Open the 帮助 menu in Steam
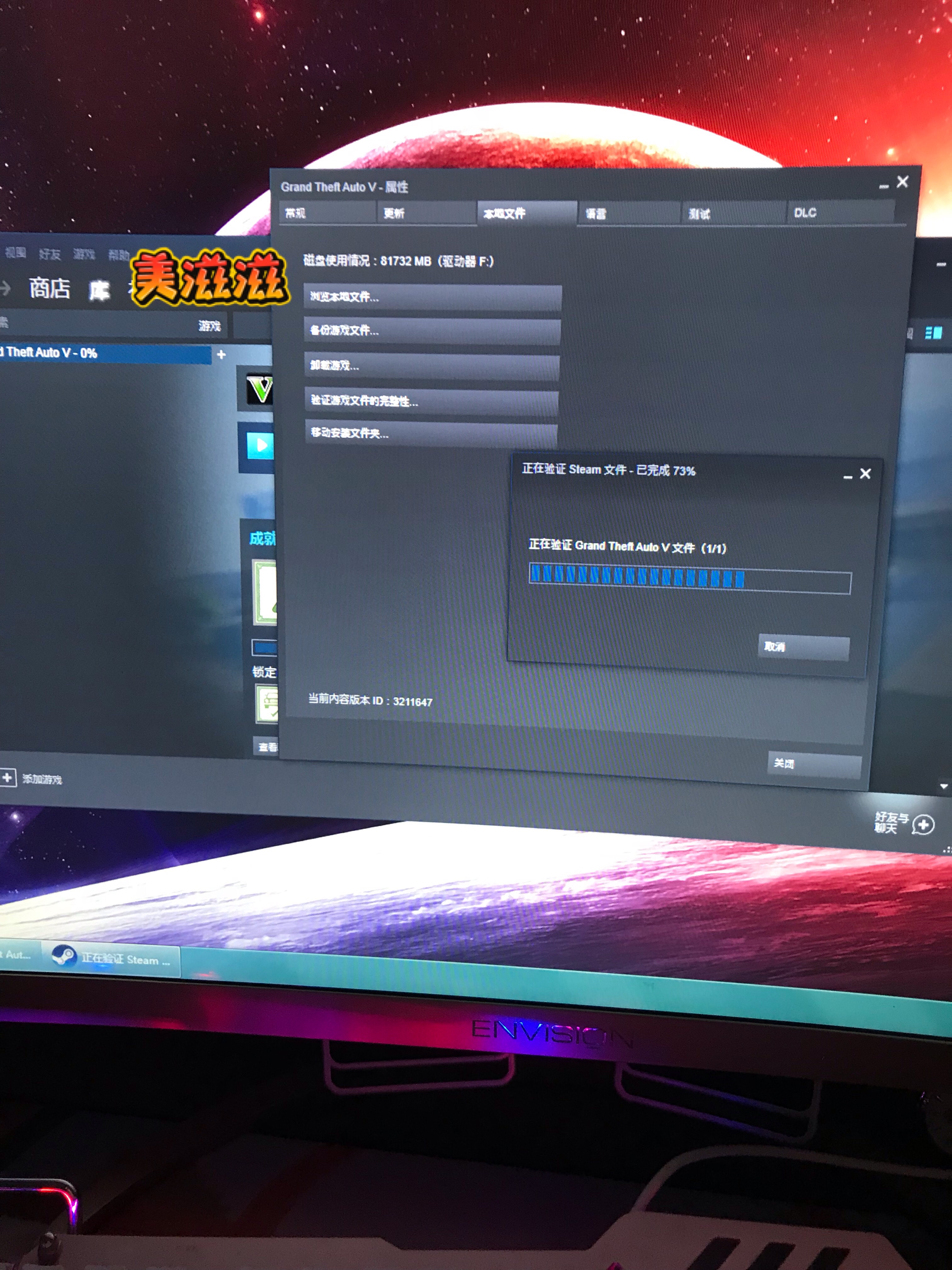 point(118,255)
